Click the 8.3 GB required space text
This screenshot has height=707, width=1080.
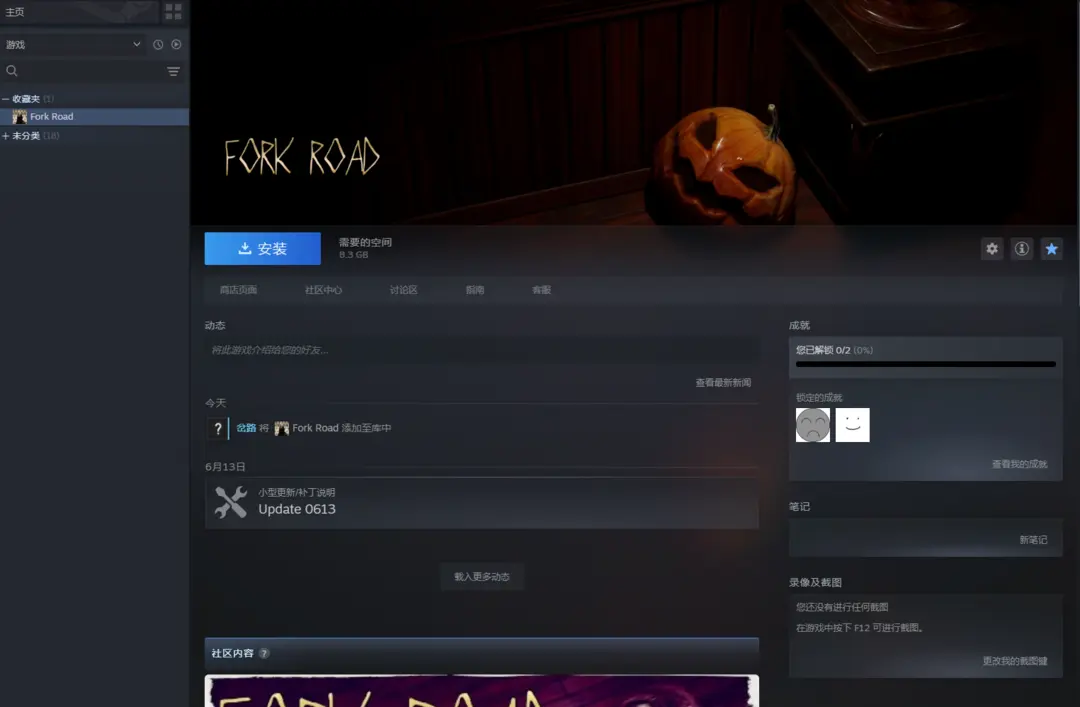353,255
